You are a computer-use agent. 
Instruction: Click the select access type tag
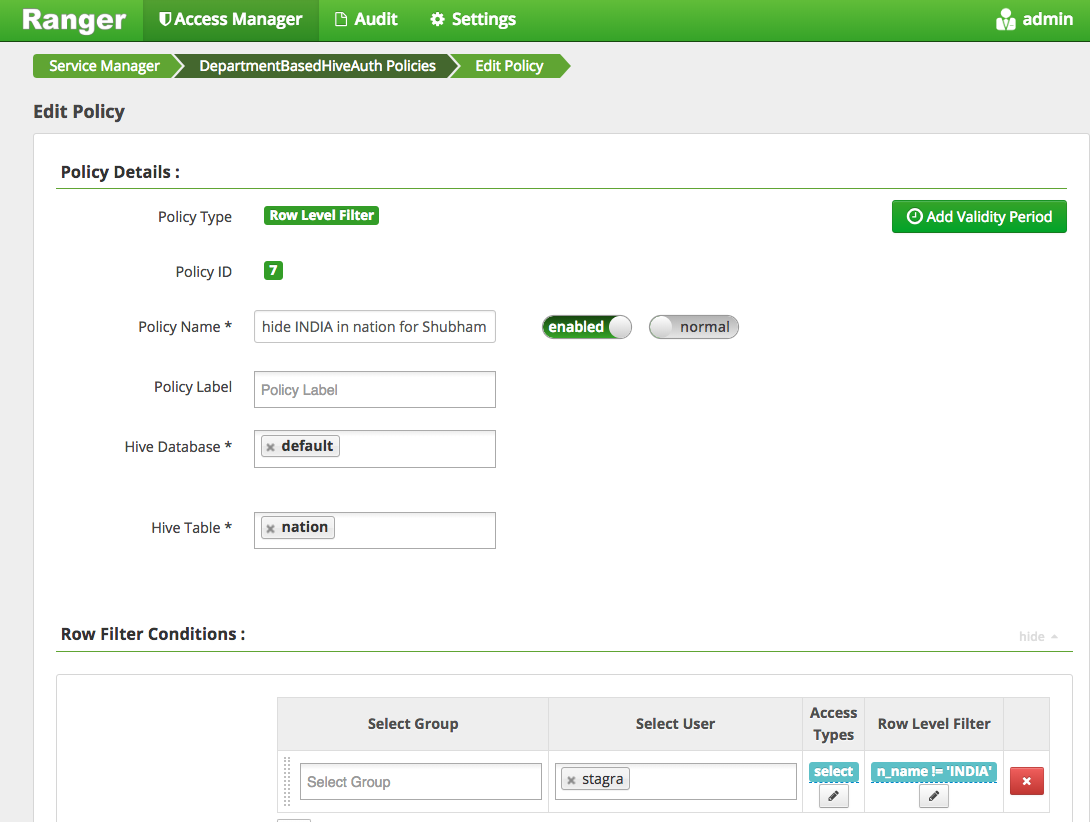click(x=833, y=771)
